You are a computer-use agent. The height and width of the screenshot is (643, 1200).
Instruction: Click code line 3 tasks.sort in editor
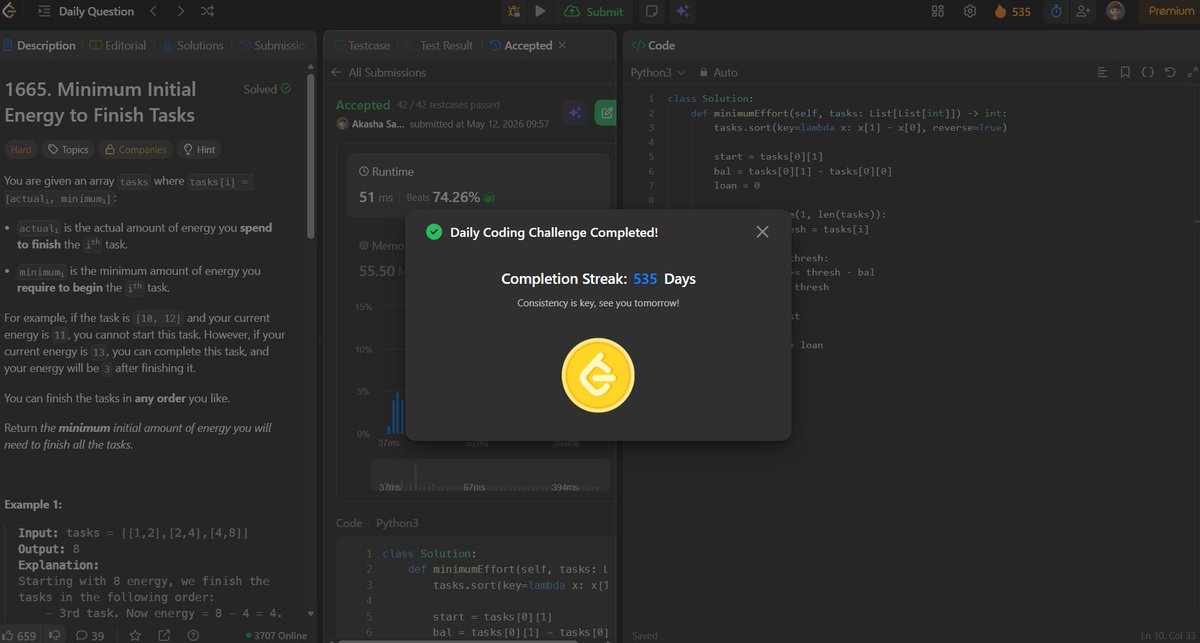click(x=860, y=127)
